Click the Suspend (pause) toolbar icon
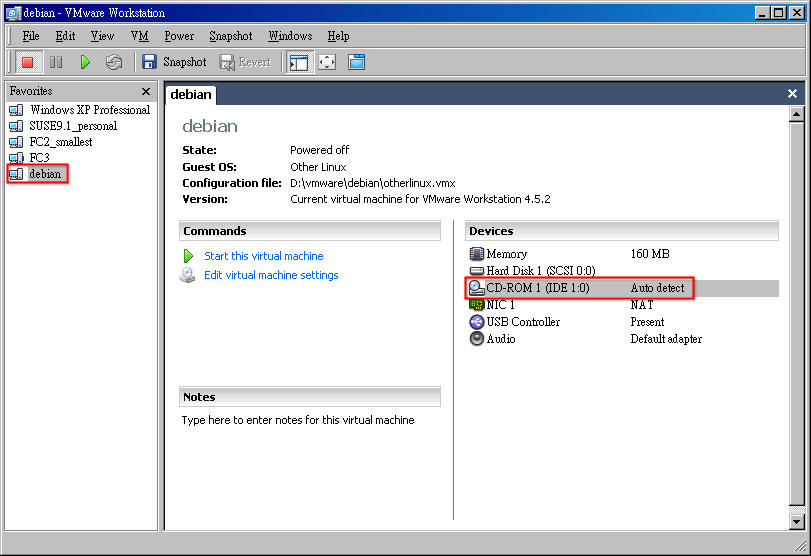Screen dimensions: 811x556 coord(56,62)
